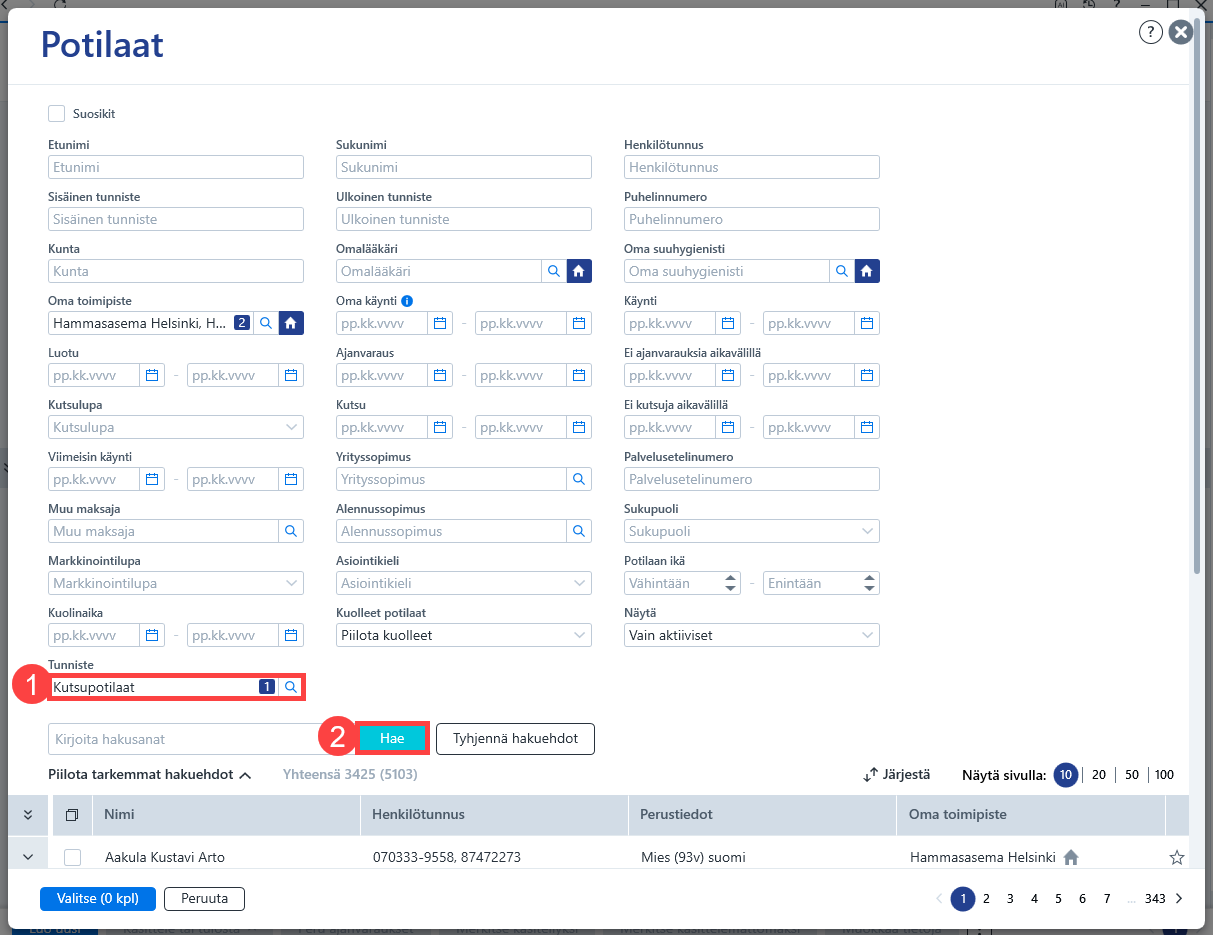
Task: Tick the Suosikit checkbox
Action: (57, 114)
